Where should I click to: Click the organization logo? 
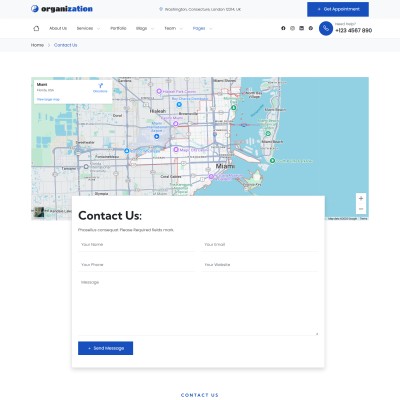coord(62,9)
